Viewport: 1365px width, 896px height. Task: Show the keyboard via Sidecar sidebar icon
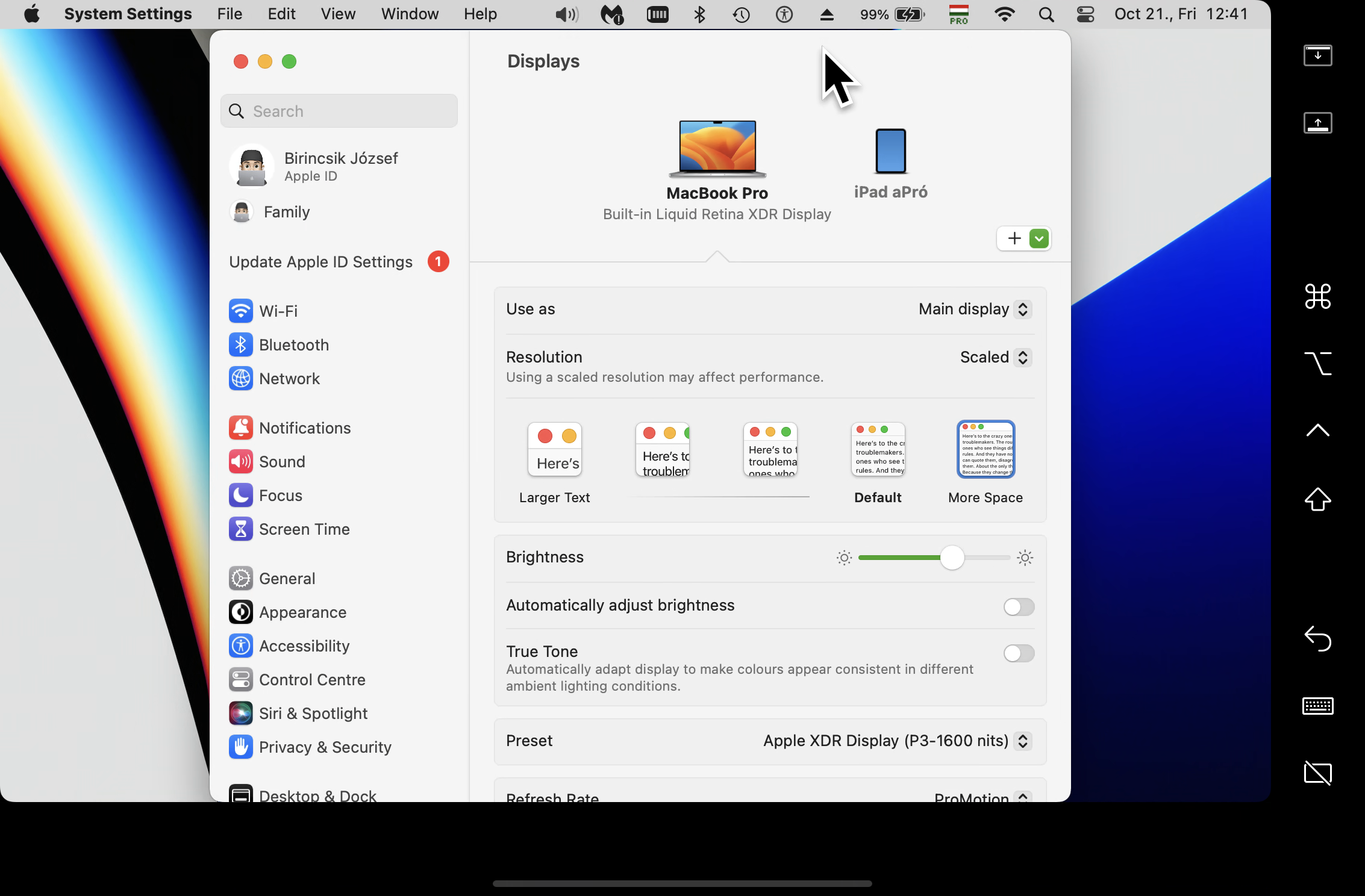1317,706
